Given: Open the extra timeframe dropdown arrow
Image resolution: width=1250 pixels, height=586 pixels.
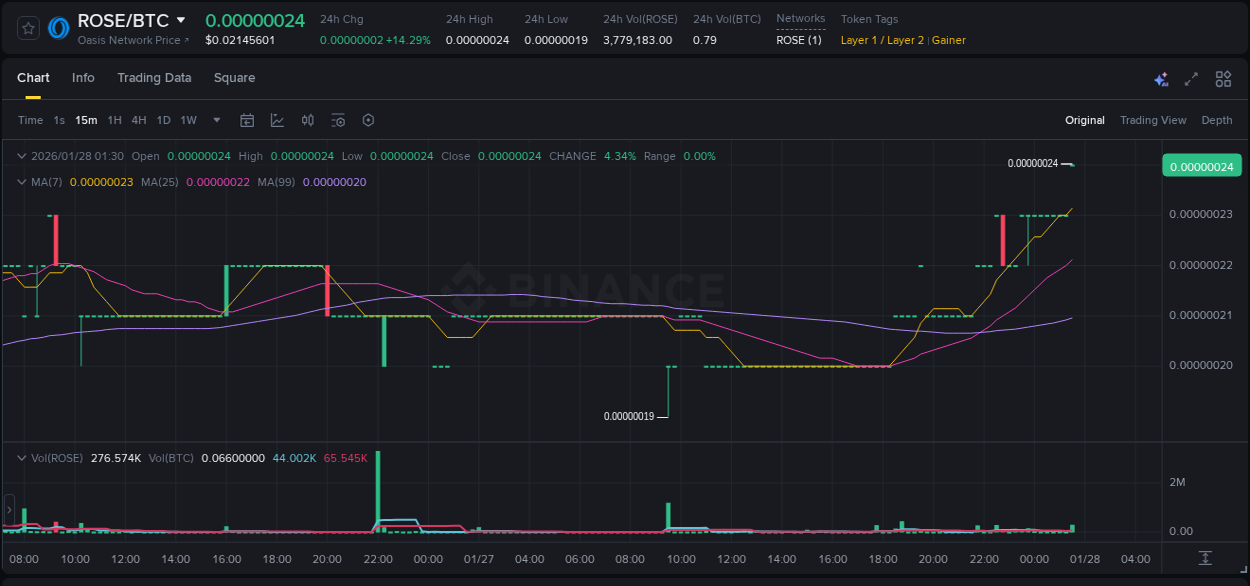Looking at the screenshot, I should 216,120.
